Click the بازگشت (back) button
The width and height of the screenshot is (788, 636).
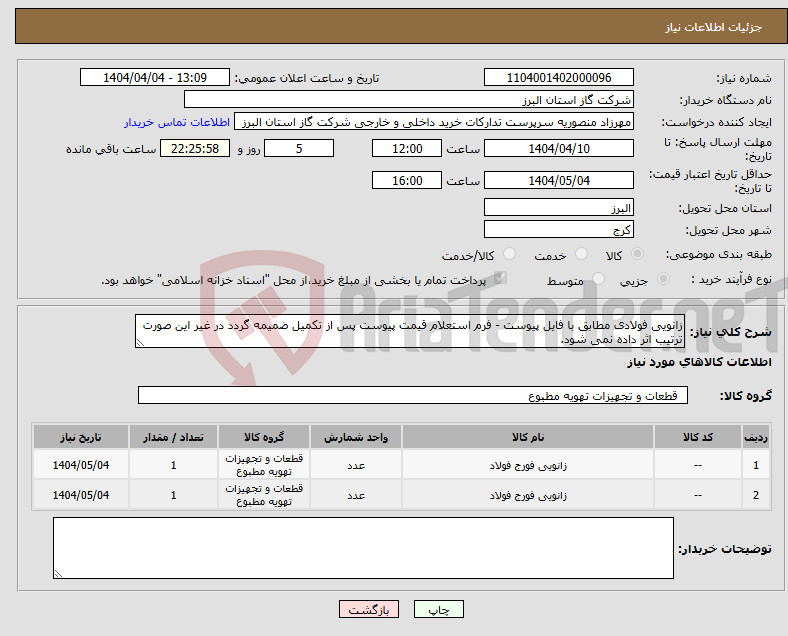tap(369, 609)
